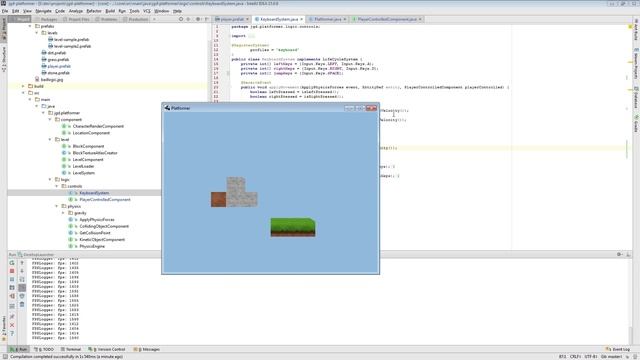Close the Run tab with red X icon

coord(12,325)
